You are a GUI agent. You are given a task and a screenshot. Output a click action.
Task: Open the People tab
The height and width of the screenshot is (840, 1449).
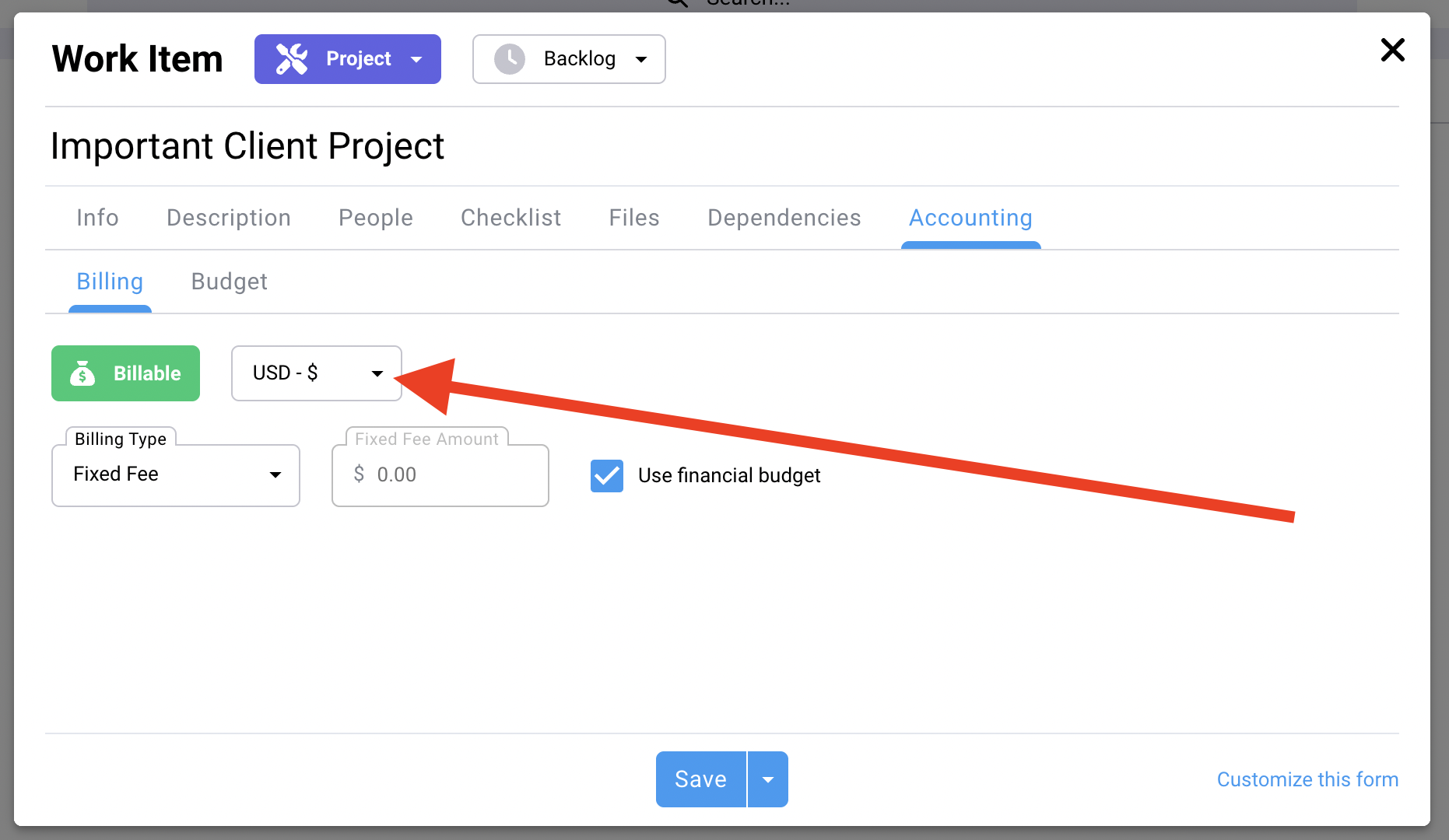(375, 218)
